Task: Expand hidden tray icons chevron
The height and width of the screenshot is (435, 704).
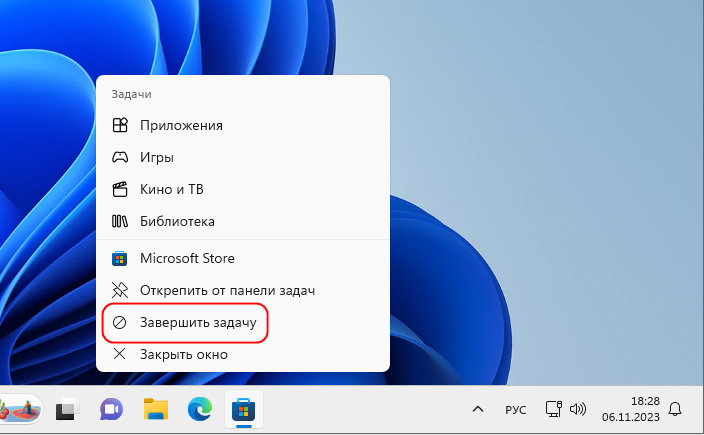Action: (478, 409)
